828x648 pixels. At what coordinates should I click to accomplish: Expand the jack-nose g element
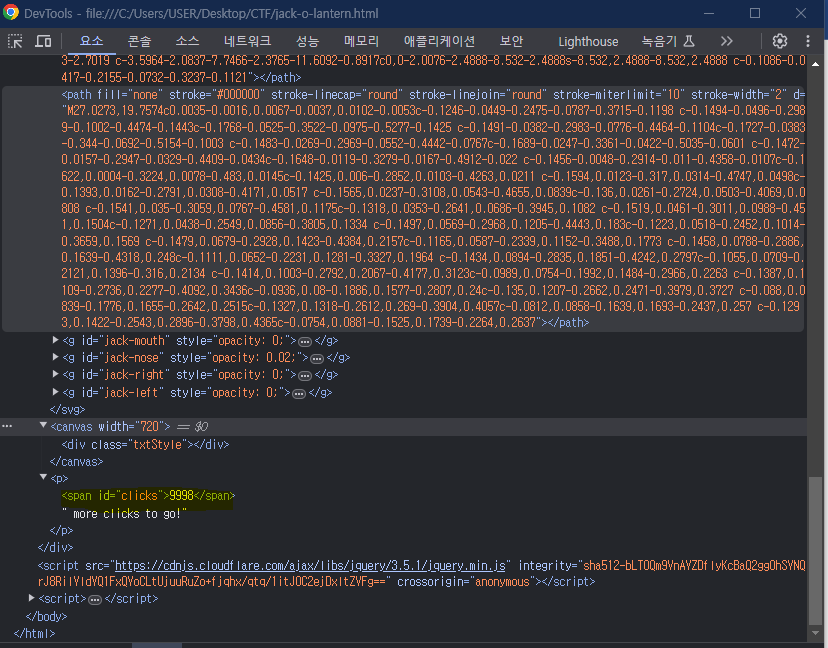click(55, 357)
